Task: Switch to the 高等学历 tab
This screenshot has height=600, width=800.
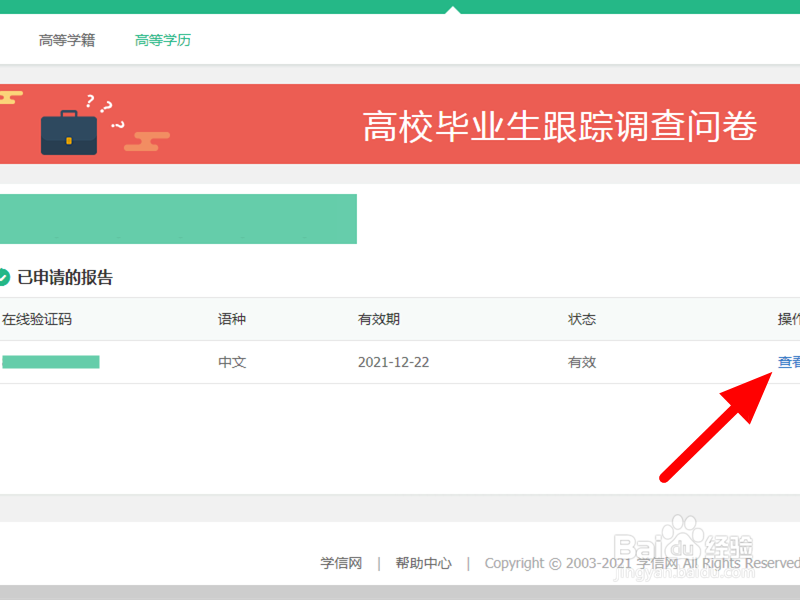Action: click(x=163, y=40)
